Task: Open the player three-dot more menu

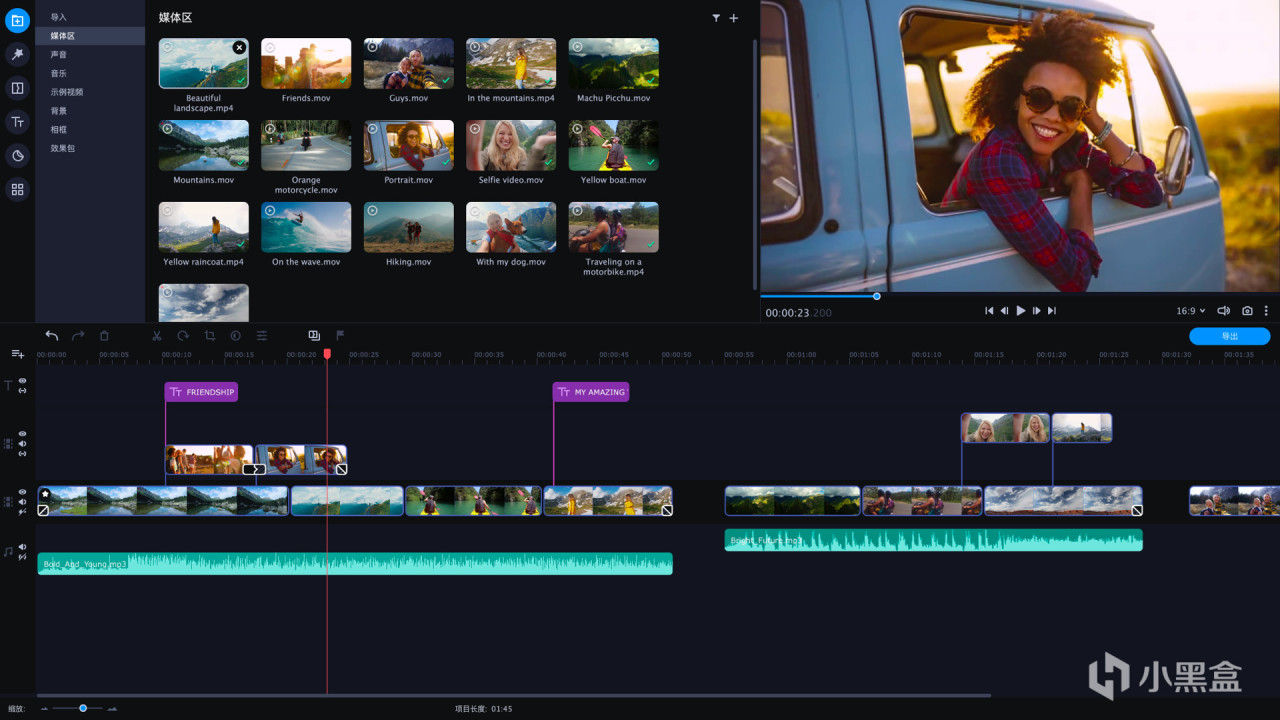Action: 1267,311
